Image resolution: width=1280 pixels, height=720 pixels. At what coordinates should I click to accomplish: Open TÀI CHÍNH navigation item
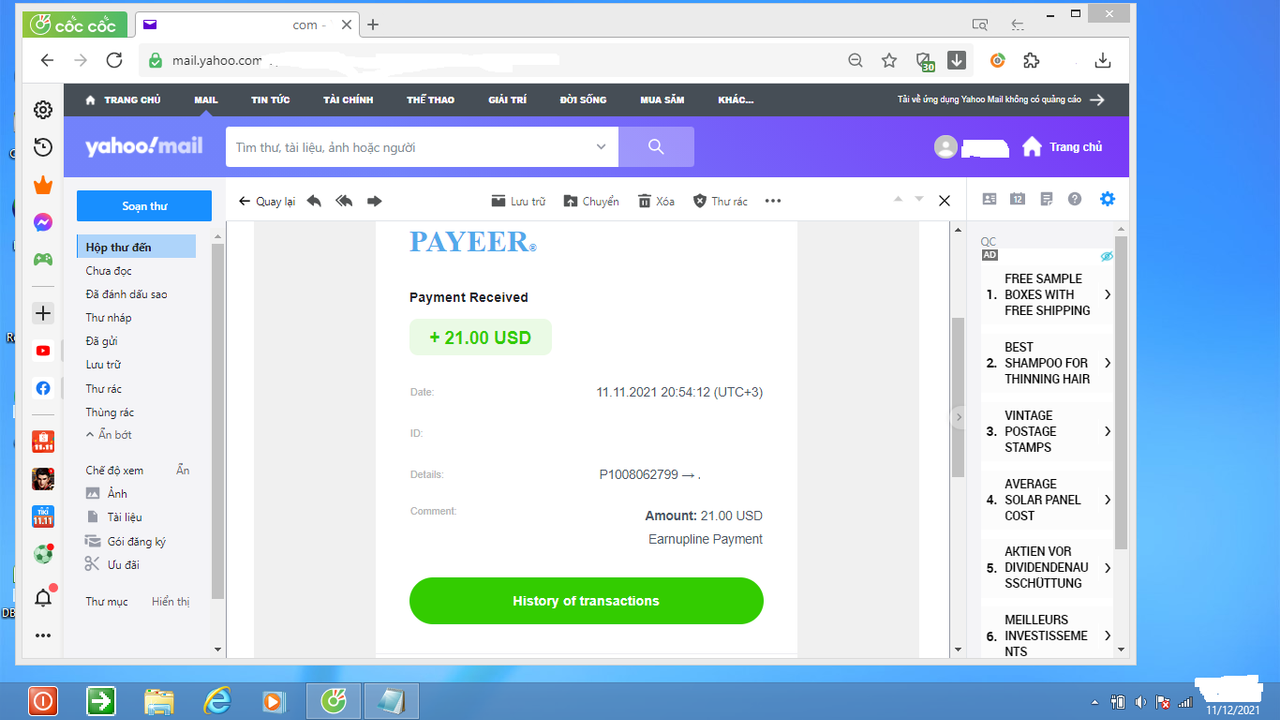[x=348, y=100]
